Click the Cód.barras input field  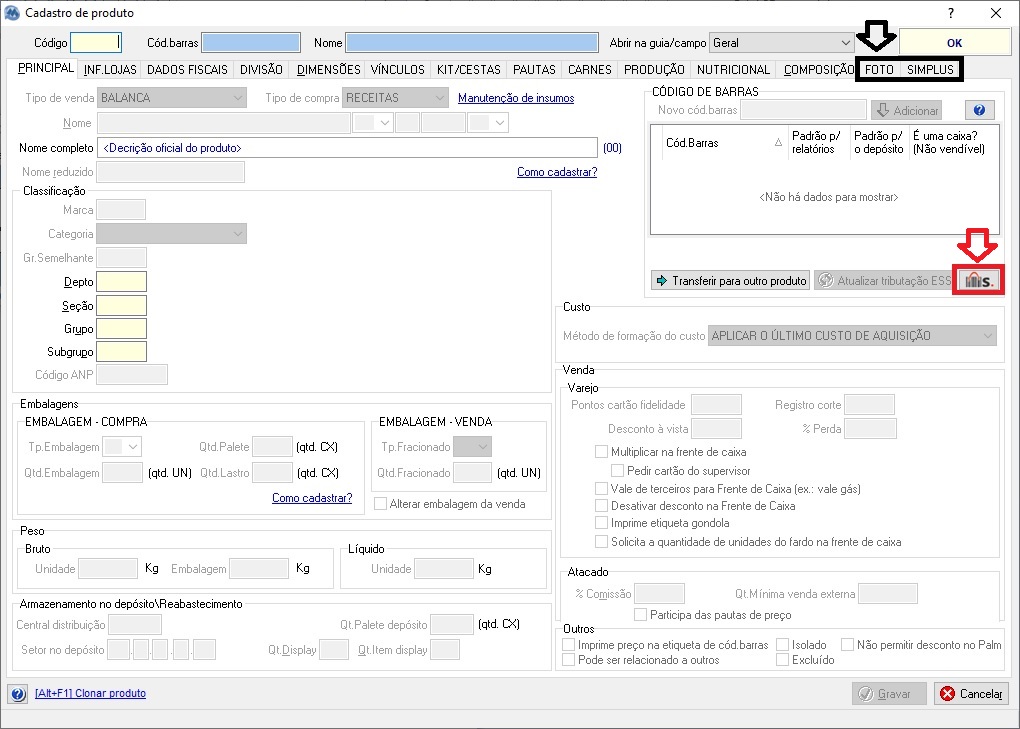pos(250,43)
